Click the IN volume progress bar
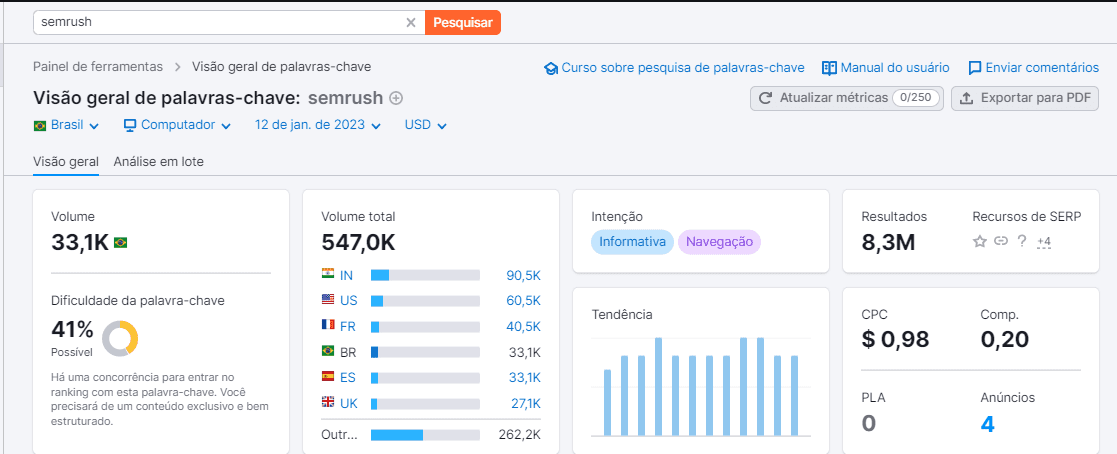This screenshot has height=454, width=1117. (425, 275)
